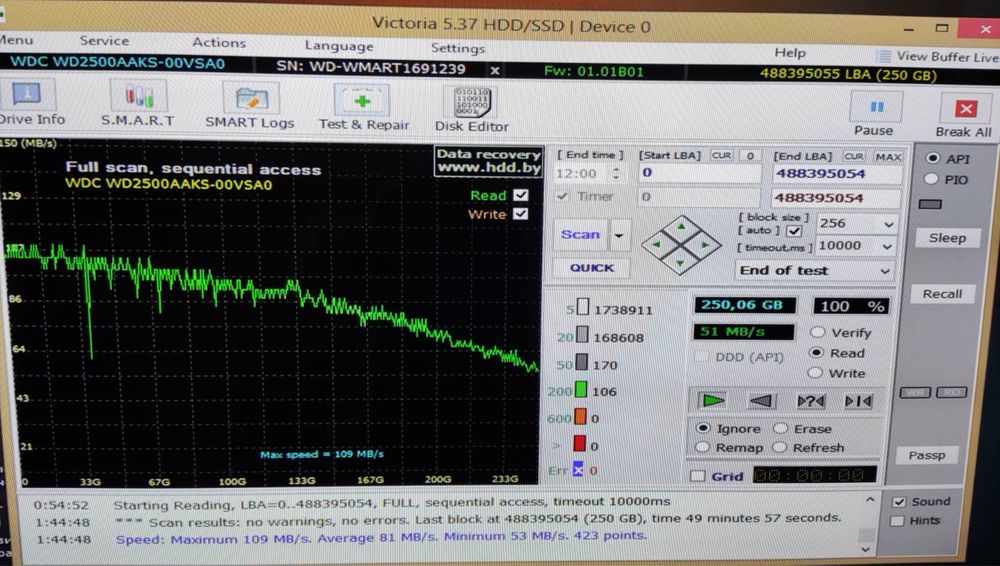Open the Disk Editor
1000x566 pixels.
tap(472, 109)
